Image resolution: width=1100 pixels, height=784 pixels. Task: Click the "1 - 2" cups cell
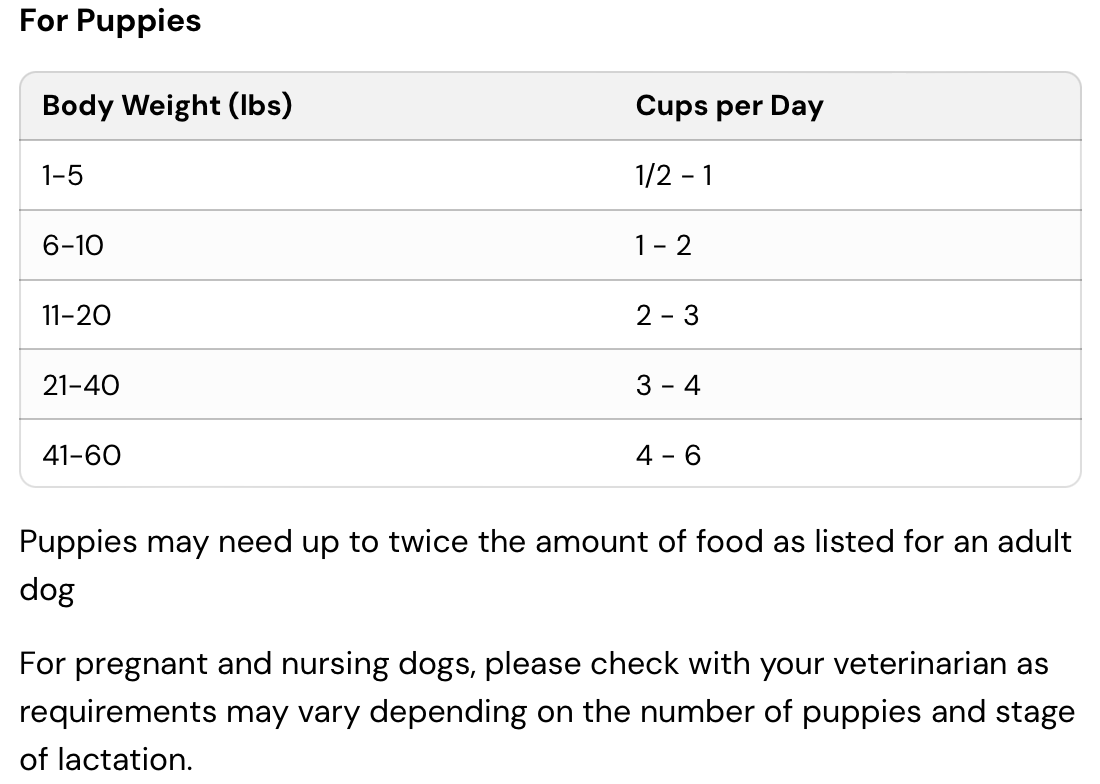[x=663, y=246]
